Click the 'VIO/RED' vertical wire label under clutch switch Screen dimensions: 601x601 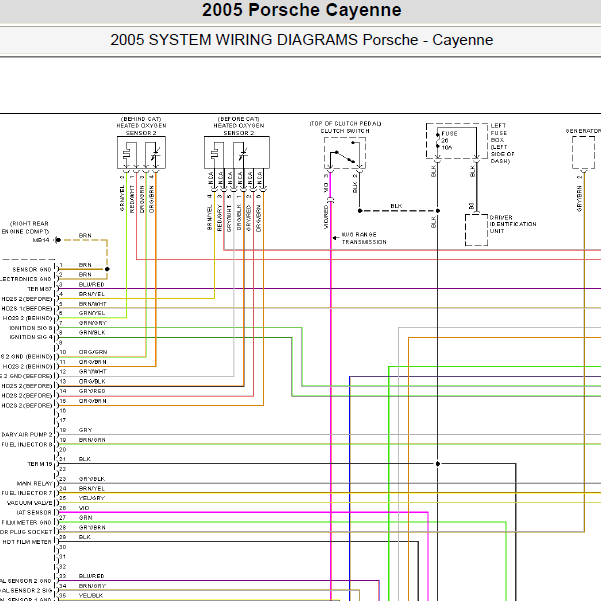326,217
